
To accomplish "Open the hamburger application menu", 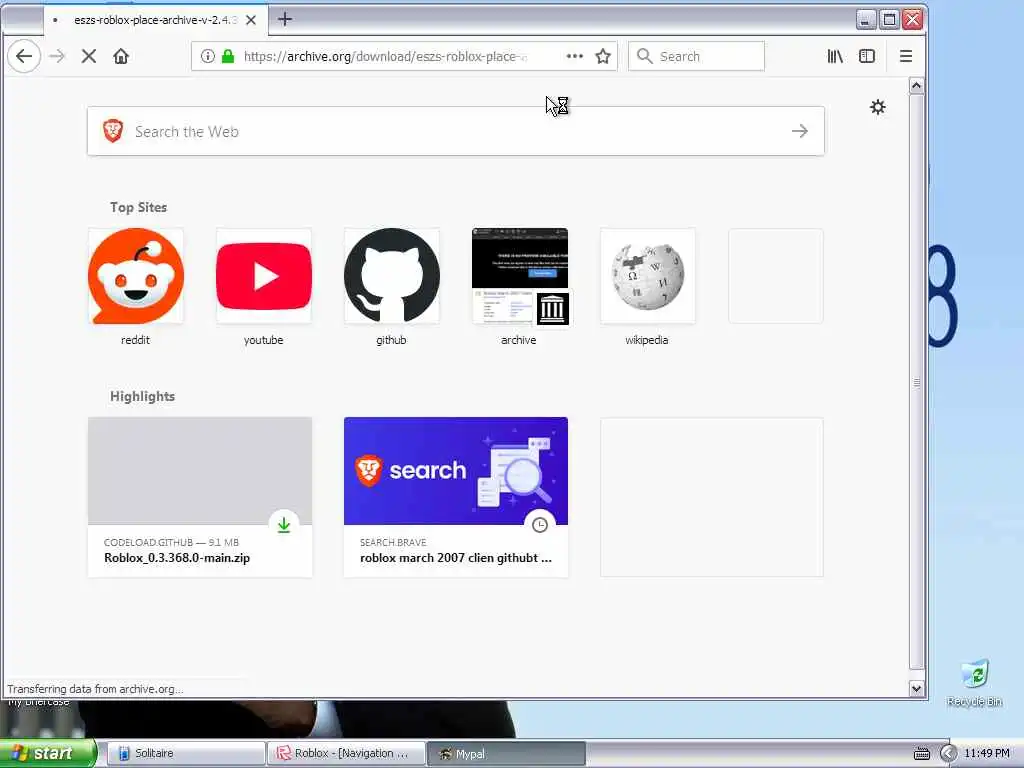I will (x=906, y=56).
